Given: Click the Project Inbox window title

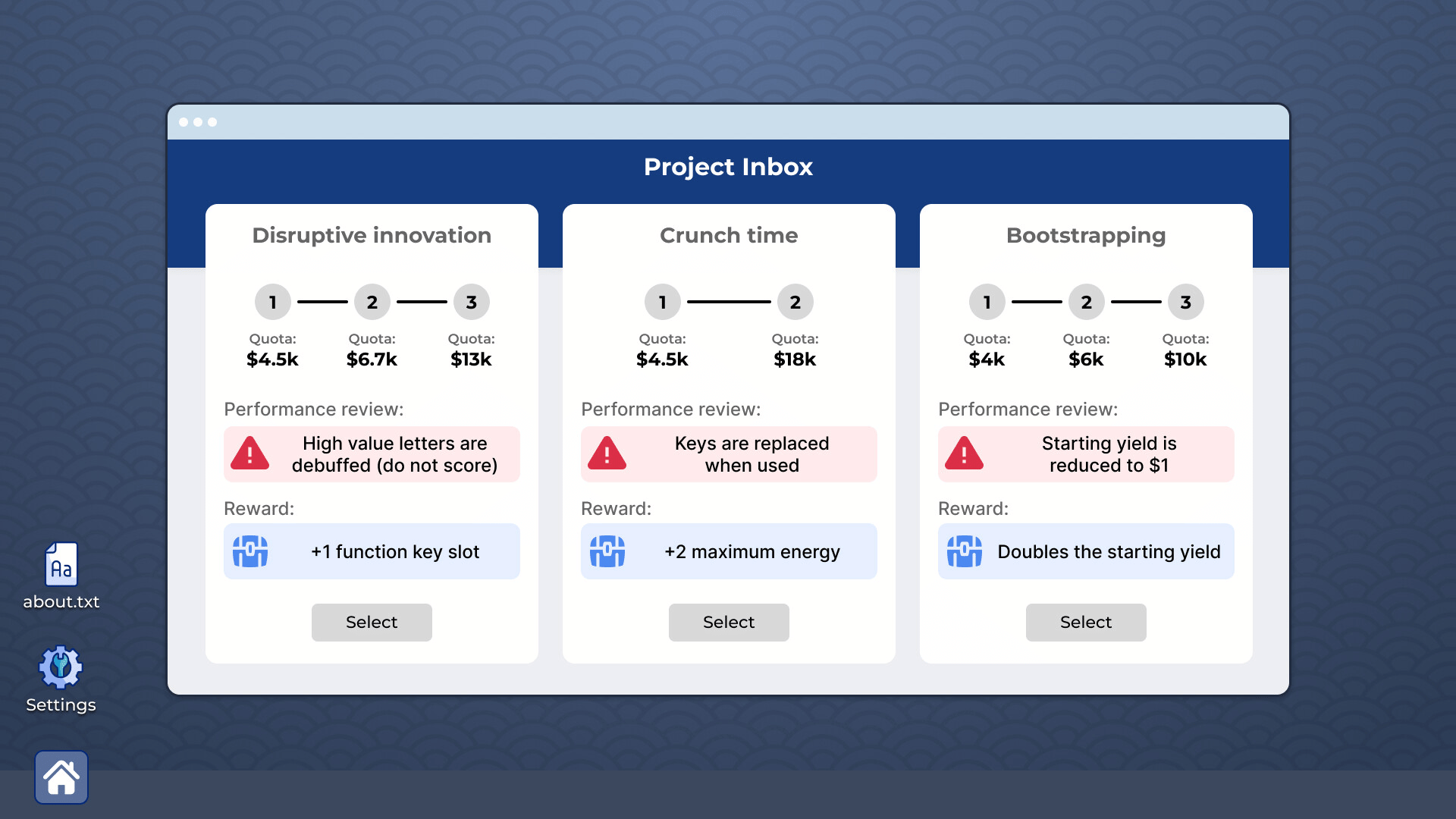Looking at the screenshot, I should 728,167.
